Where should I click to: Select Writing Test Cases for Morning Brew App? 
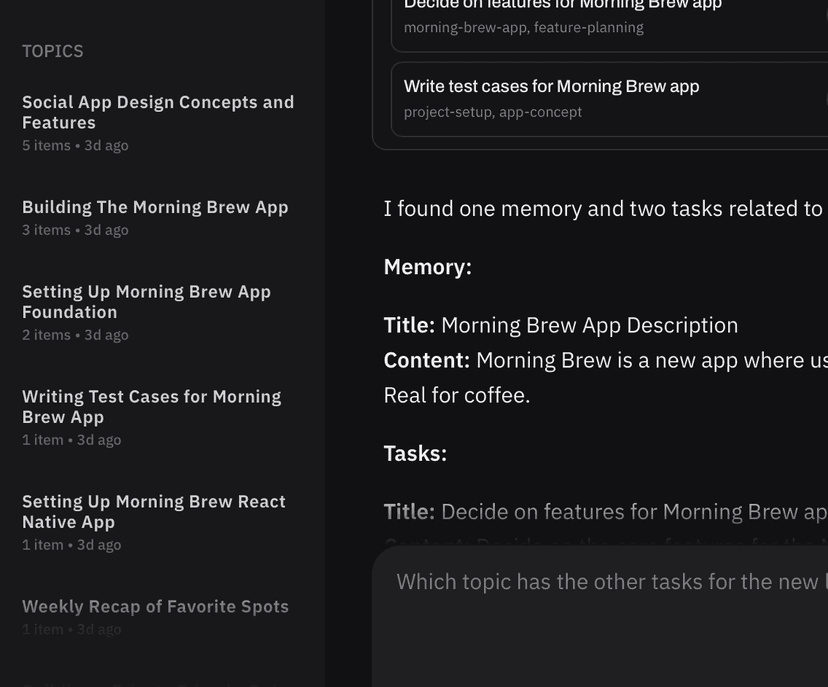tap(151, 406)
